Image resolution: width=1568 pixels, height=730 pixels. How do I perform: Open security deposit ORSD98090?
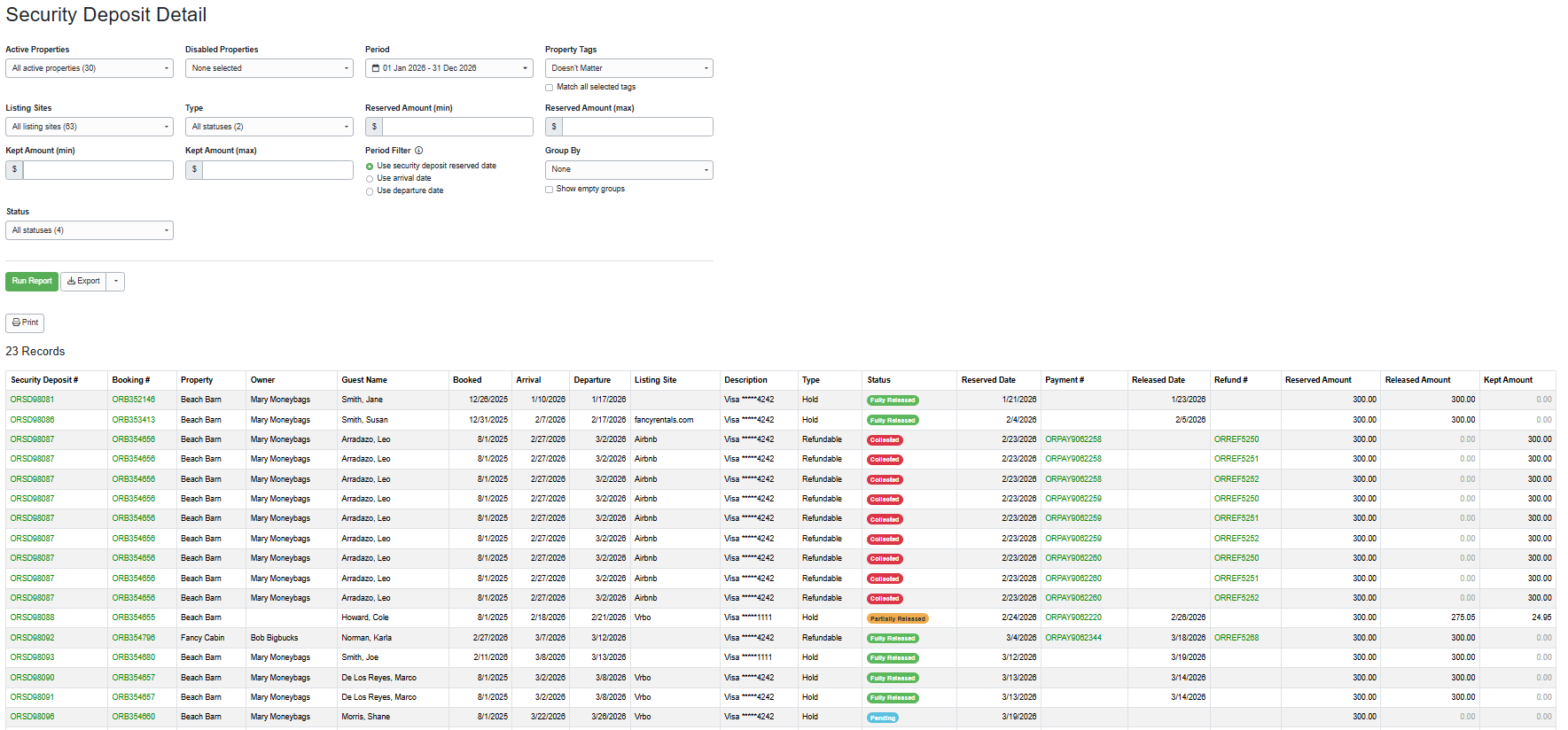(32, 678)
